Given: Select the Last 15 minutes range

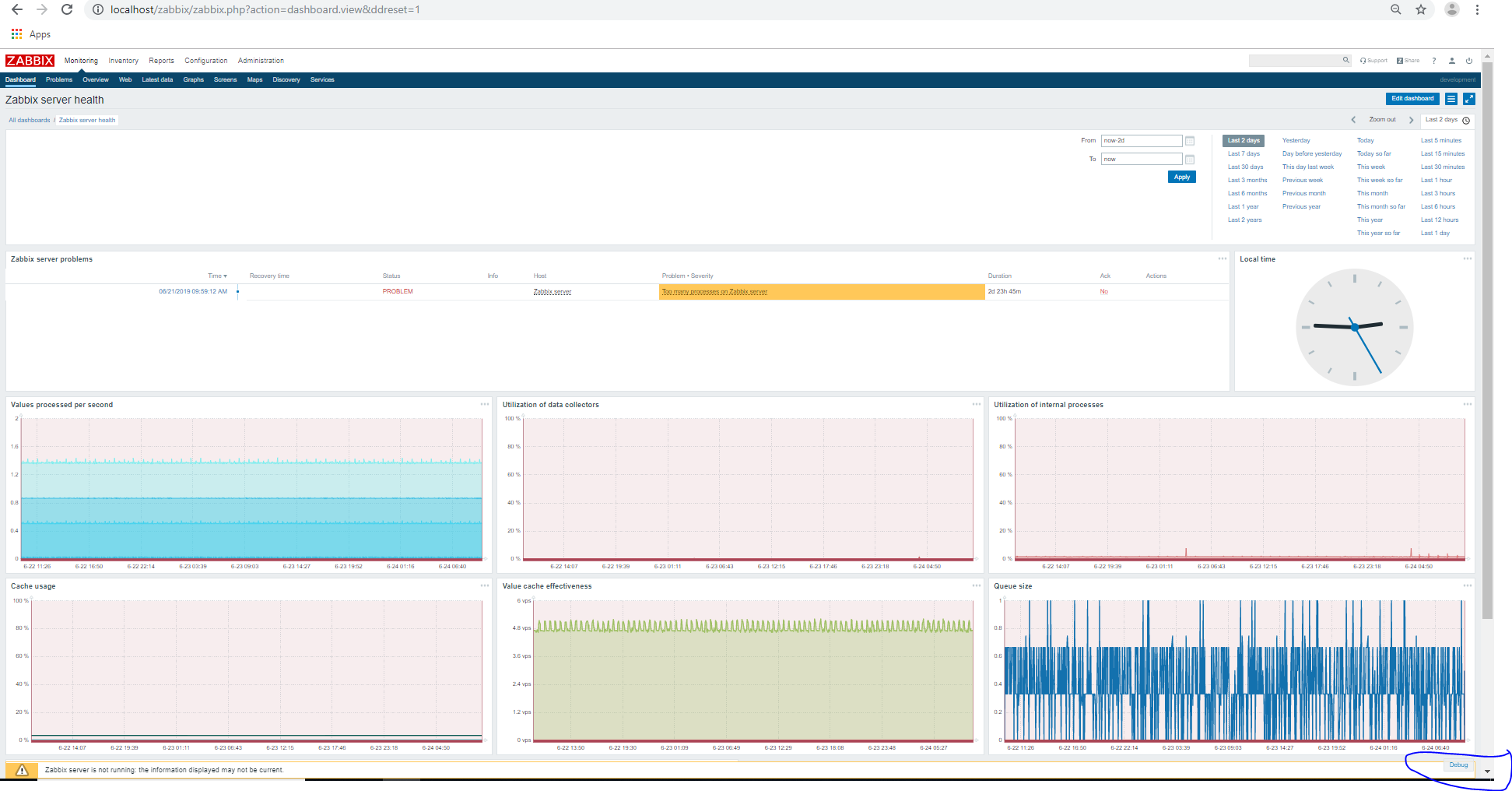Looking at the screenshot, I should point(1443,154).
